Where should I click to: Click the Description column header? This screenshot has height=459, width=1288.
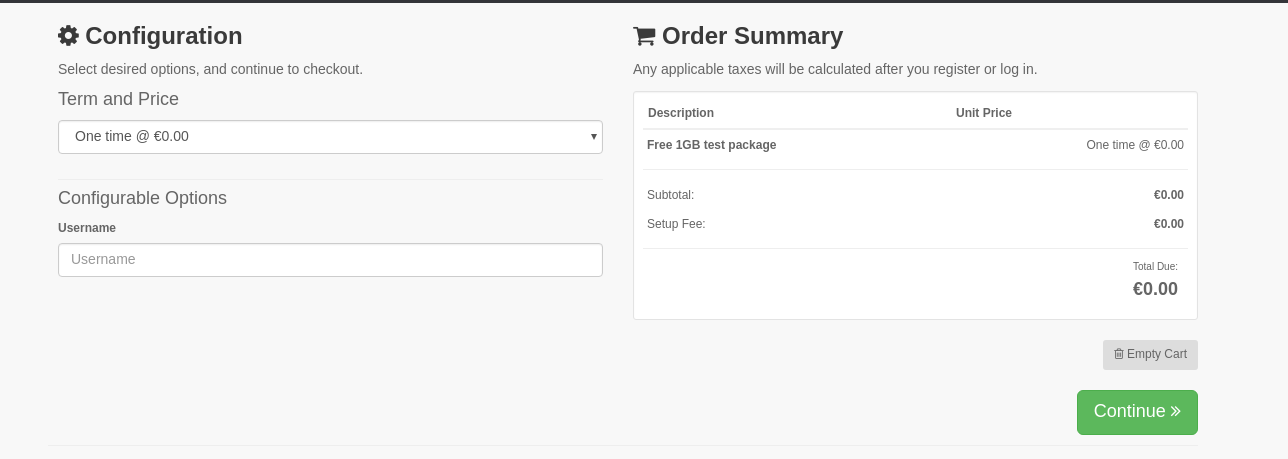coord(681,113)
